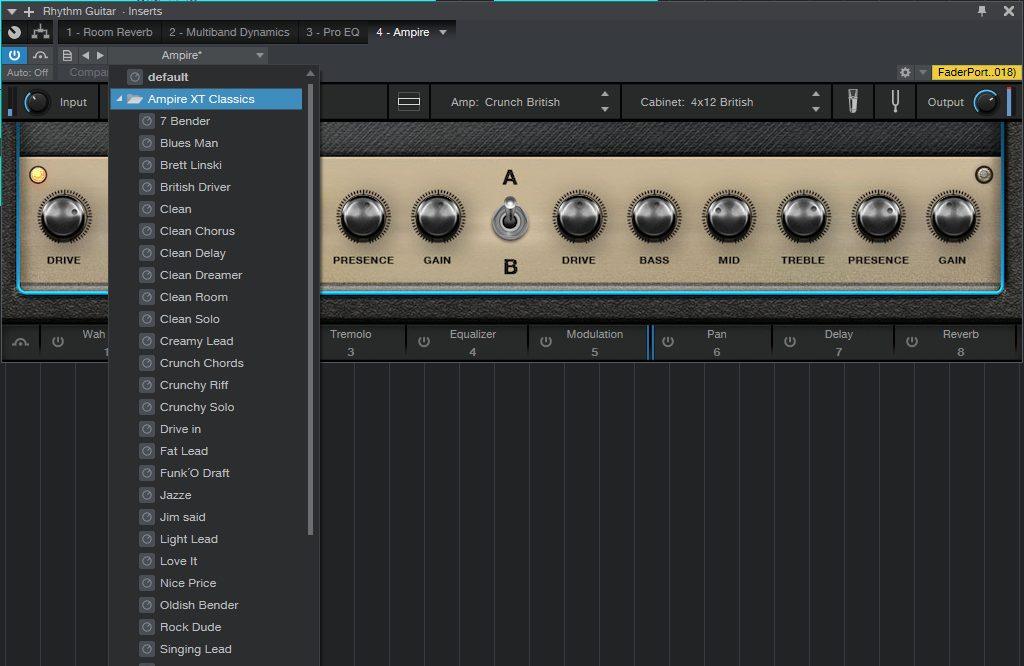1024x666 pixels.
Task: Step Cabinet model up arrow
Action: click(x=816, y=94)
